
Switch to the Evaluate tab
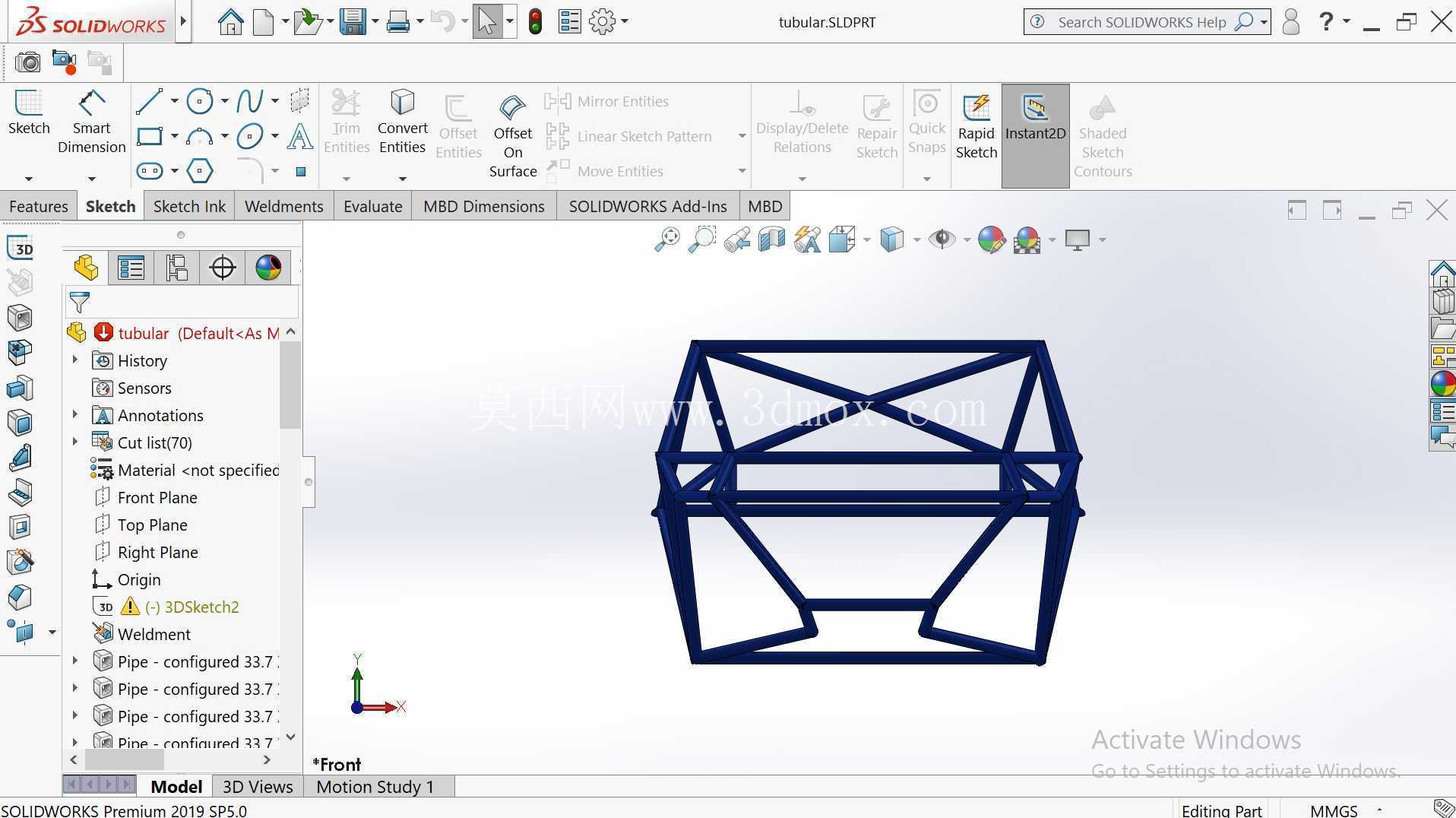tap(372, 206)
